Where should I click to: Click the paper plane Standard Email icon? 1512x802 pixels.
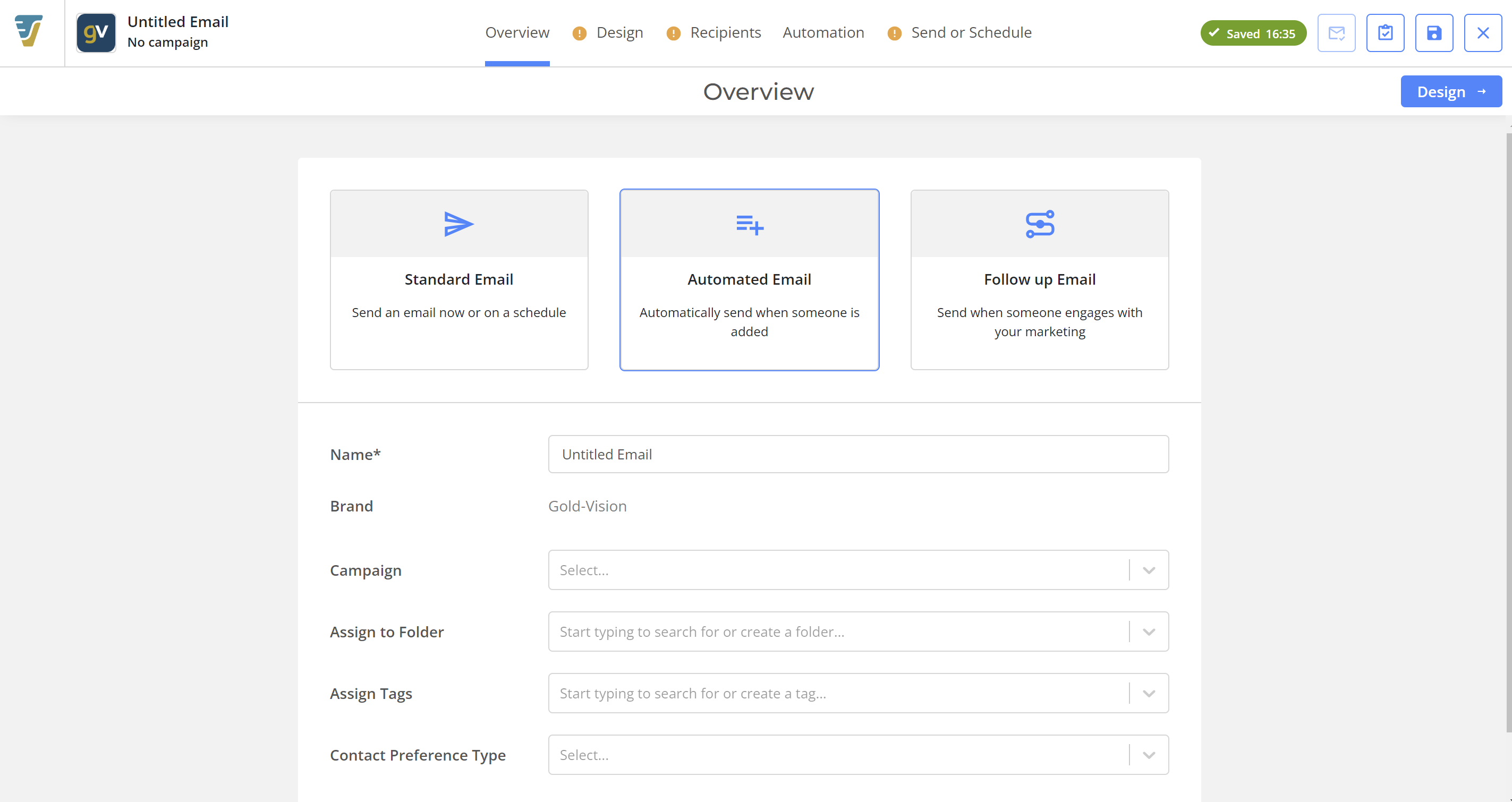pyautogui.click(x=459, y=224)
